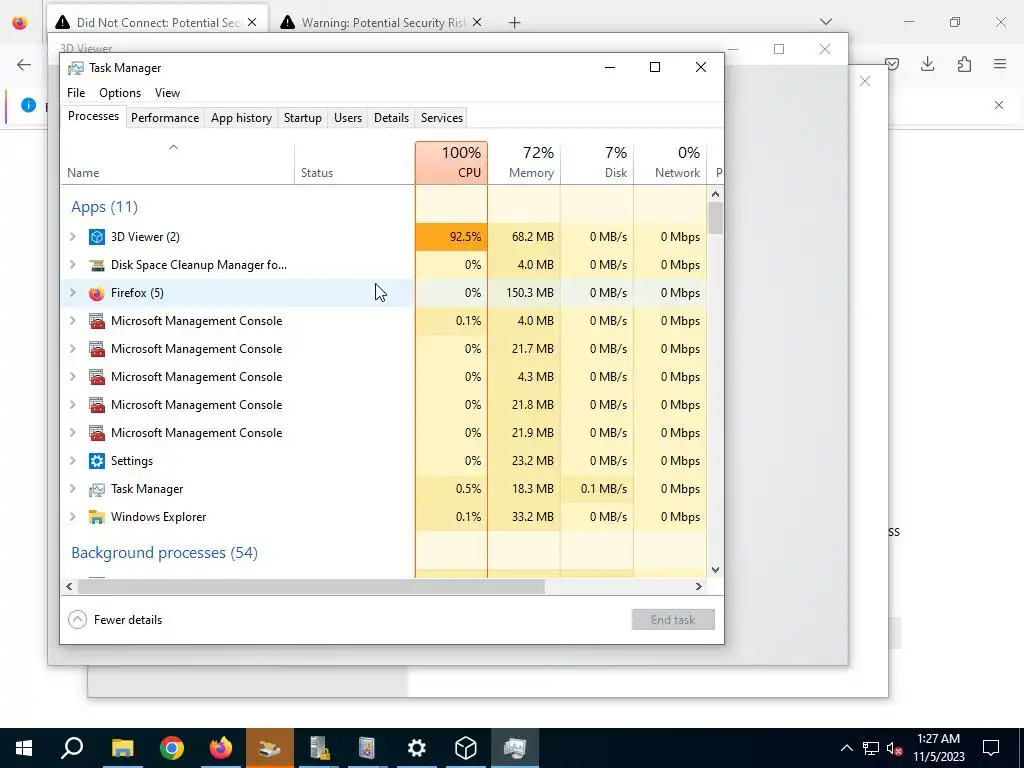Close the 'Did Not Connect' Firefox tab
Viewport: 1024px width, 768px height.
point(252,22)
